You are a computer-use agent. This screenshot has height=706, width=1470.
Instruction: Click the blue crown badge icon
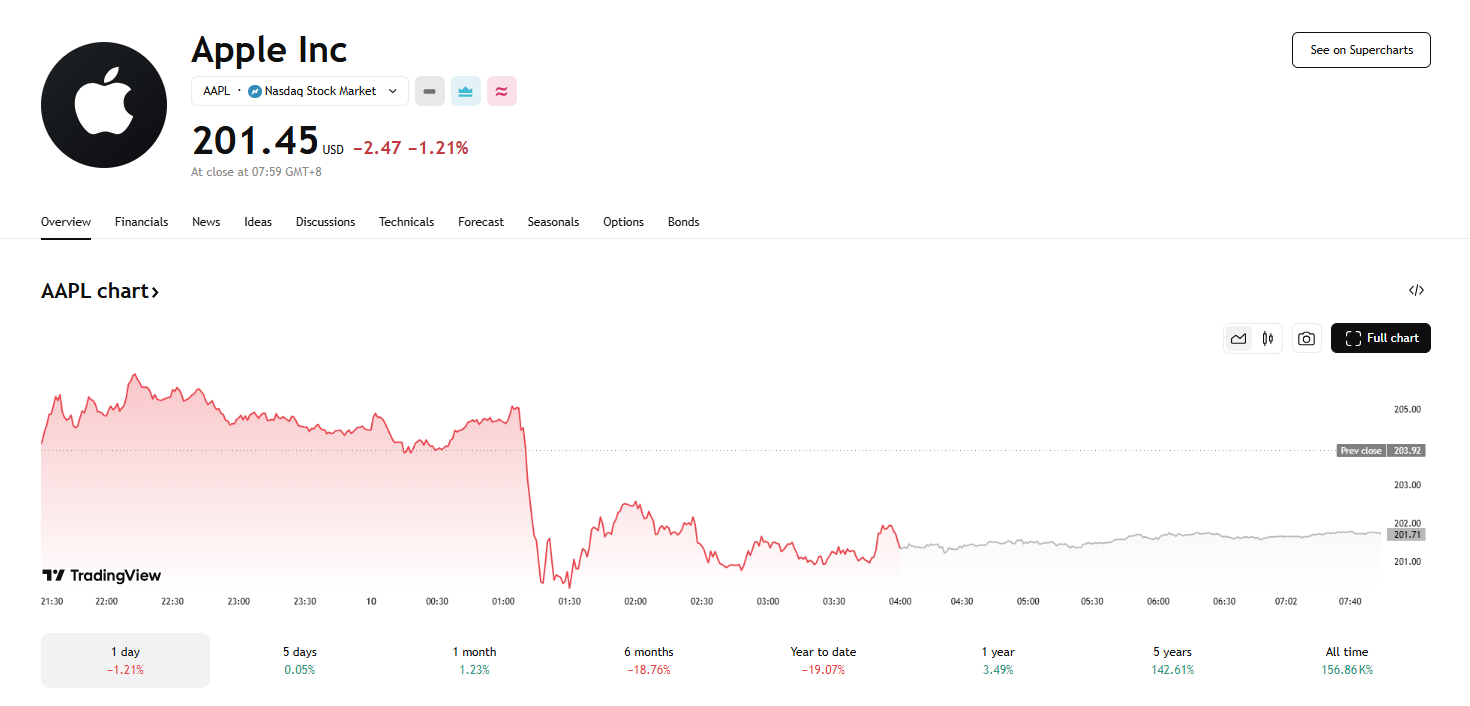[466, 91]
